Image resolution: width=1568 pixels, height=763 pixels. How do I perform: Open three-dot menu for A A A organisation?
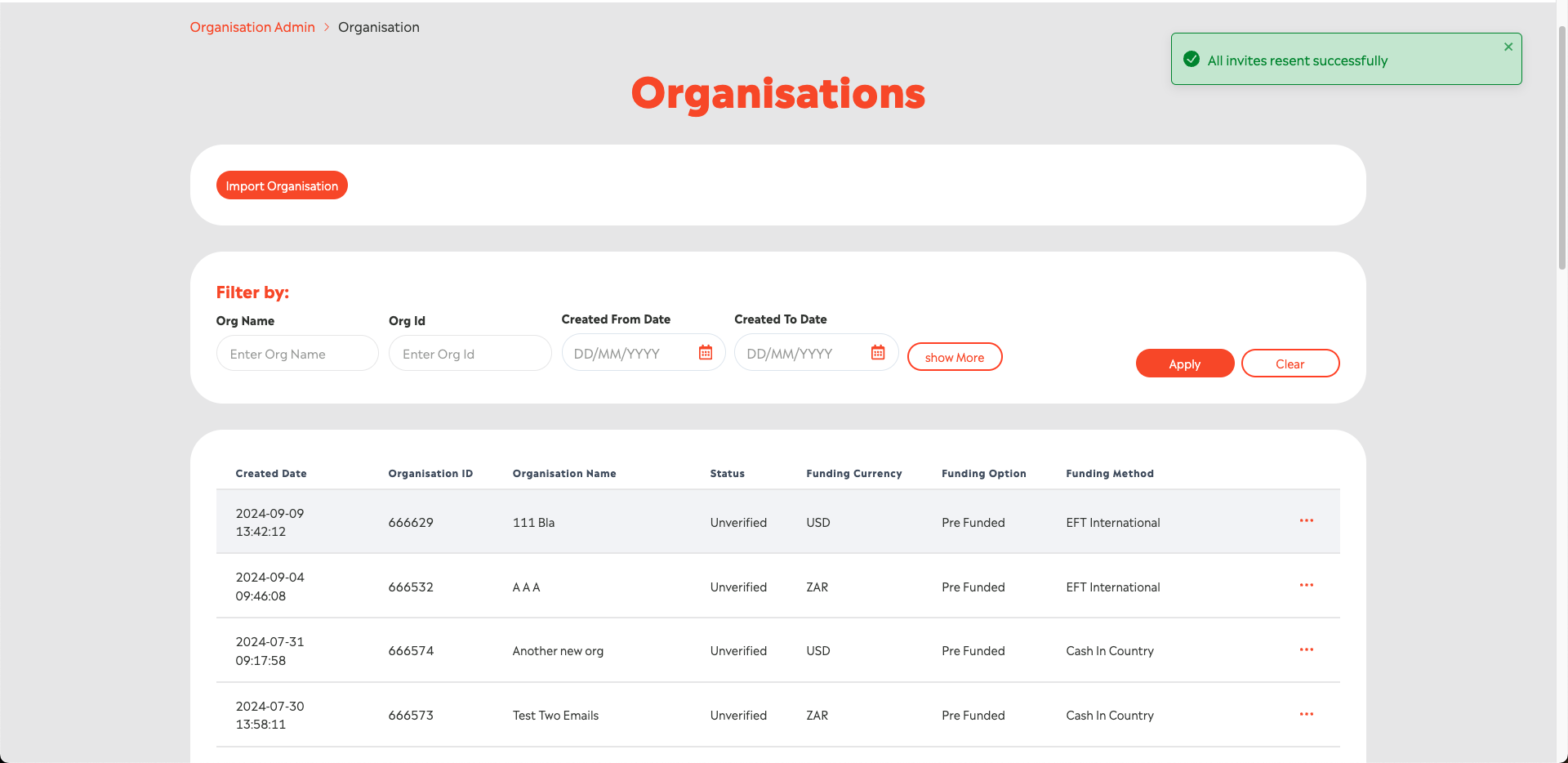pyautogui.click(x=1306, y=586)
